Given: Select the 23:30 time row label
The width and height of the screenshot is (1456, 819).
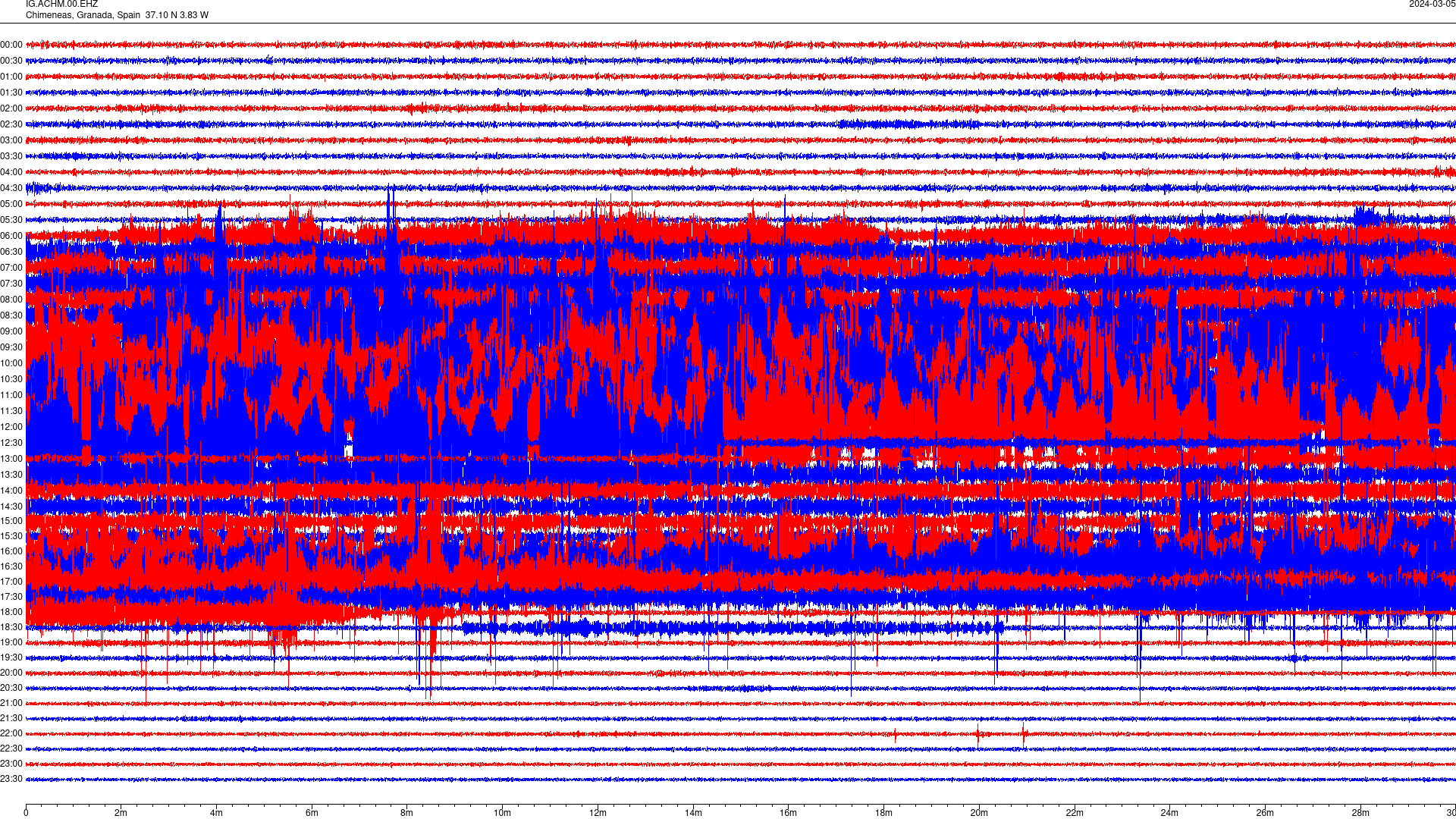Looking at the screenshot, I should click(x=11, y=779).
